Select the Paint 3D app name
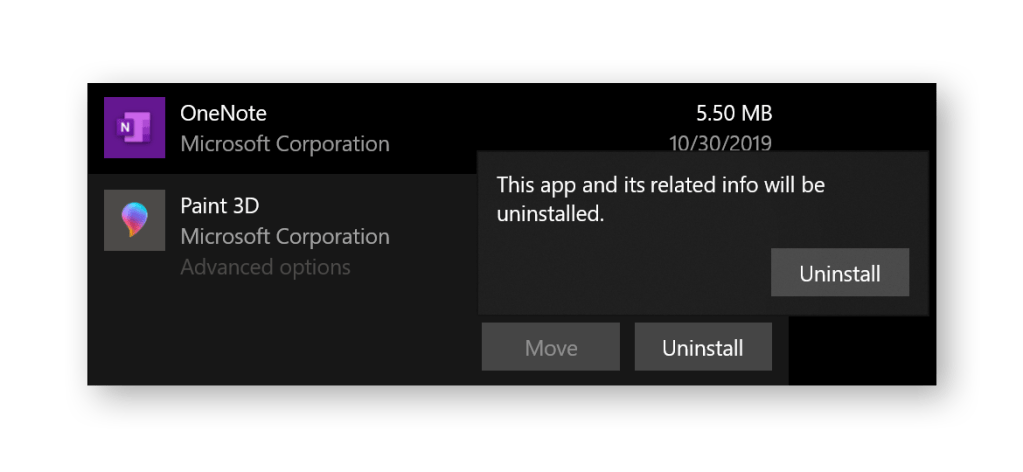This screenshot has height=472, width=1023. click(220, 206)
